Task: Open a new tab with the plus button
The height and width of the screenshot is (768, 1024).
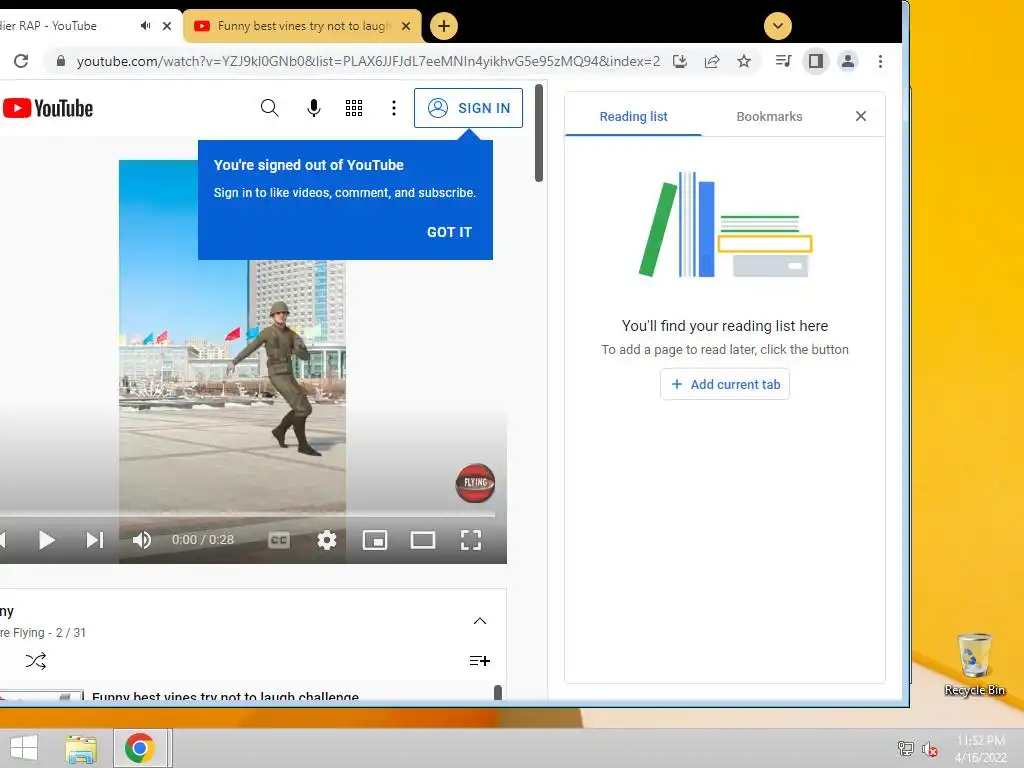Action: tap(444, 26)
